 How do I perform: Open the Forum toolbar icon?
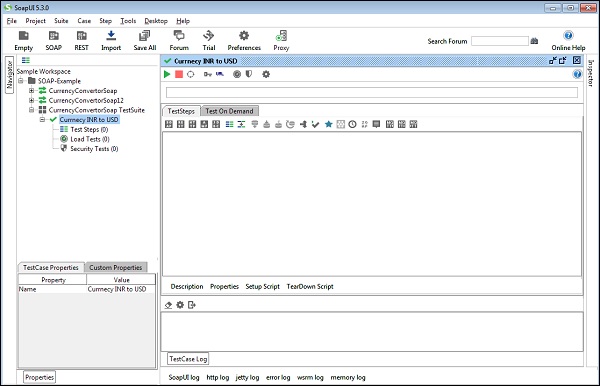179,41
